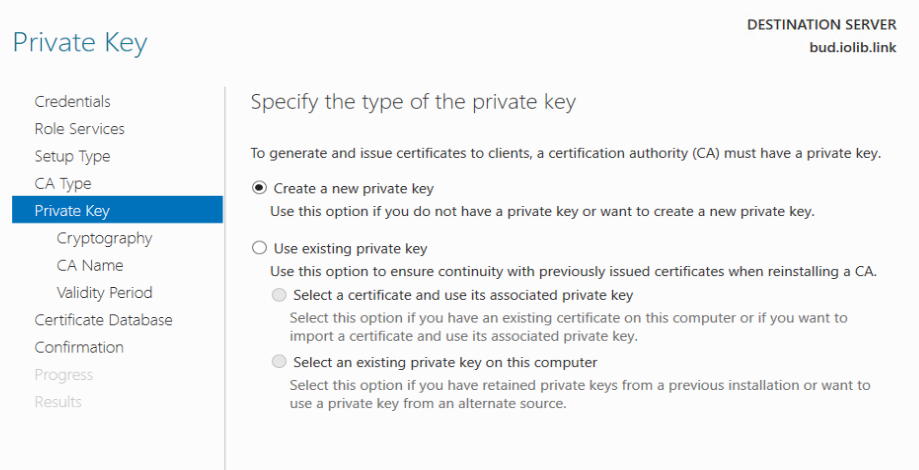Screen dimensions: 919x470
Task: Click the Private Key page title
Action: (x=80, y=43)
